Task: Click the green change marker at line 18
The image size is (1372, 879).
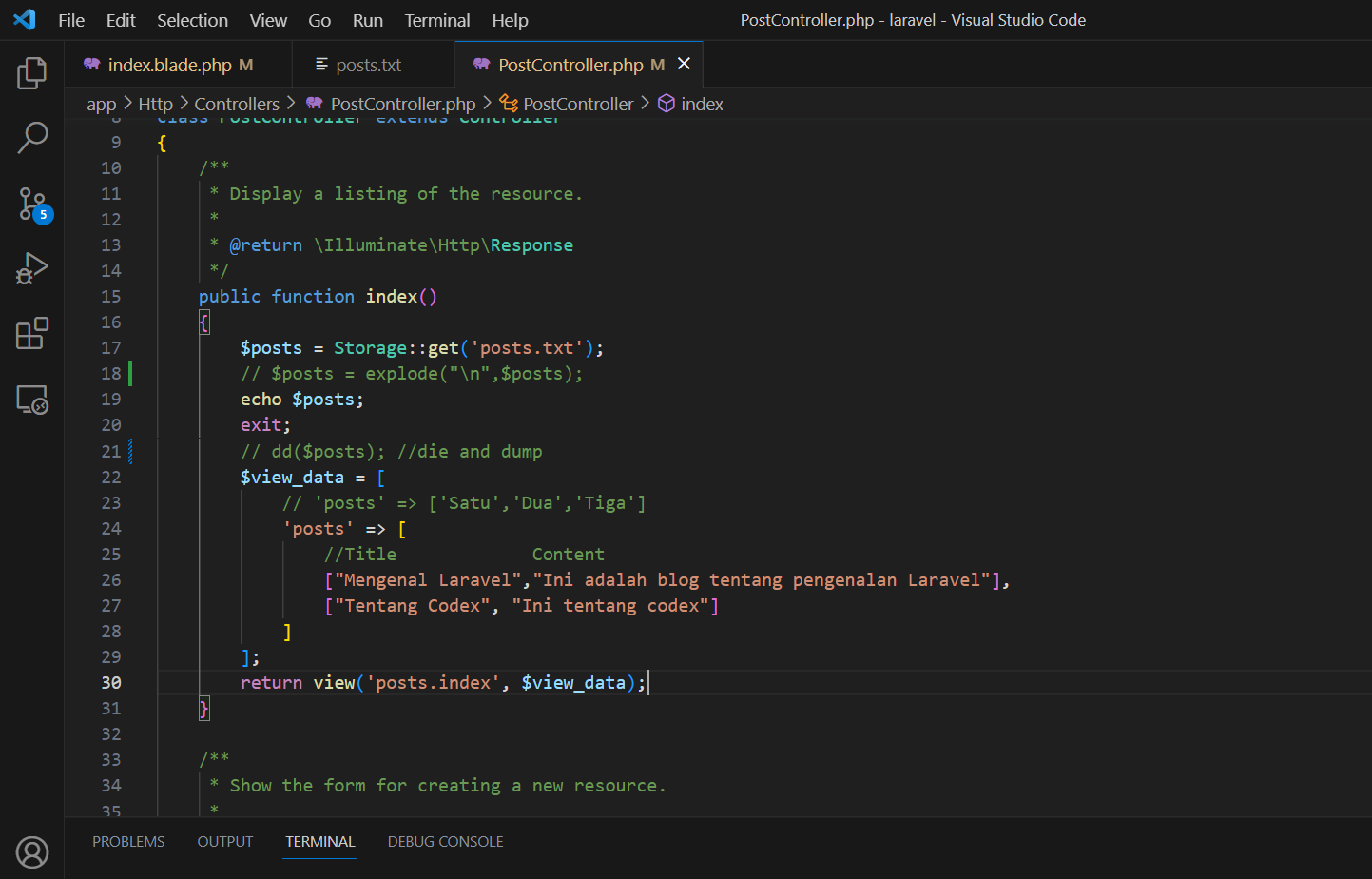Action: click(130, 374)
